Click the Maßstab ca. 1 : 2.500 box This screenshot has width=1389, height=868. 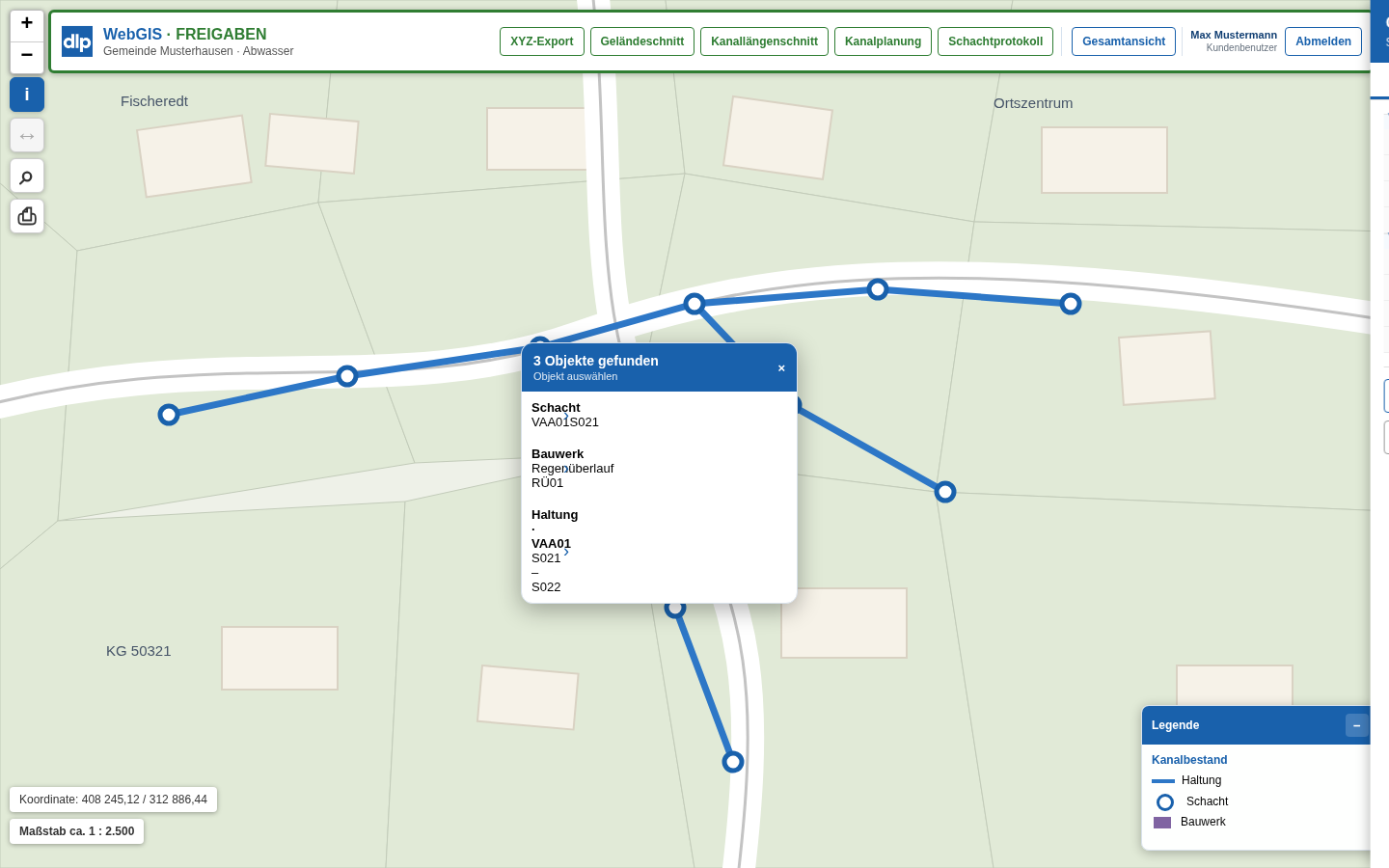point(77,831)
